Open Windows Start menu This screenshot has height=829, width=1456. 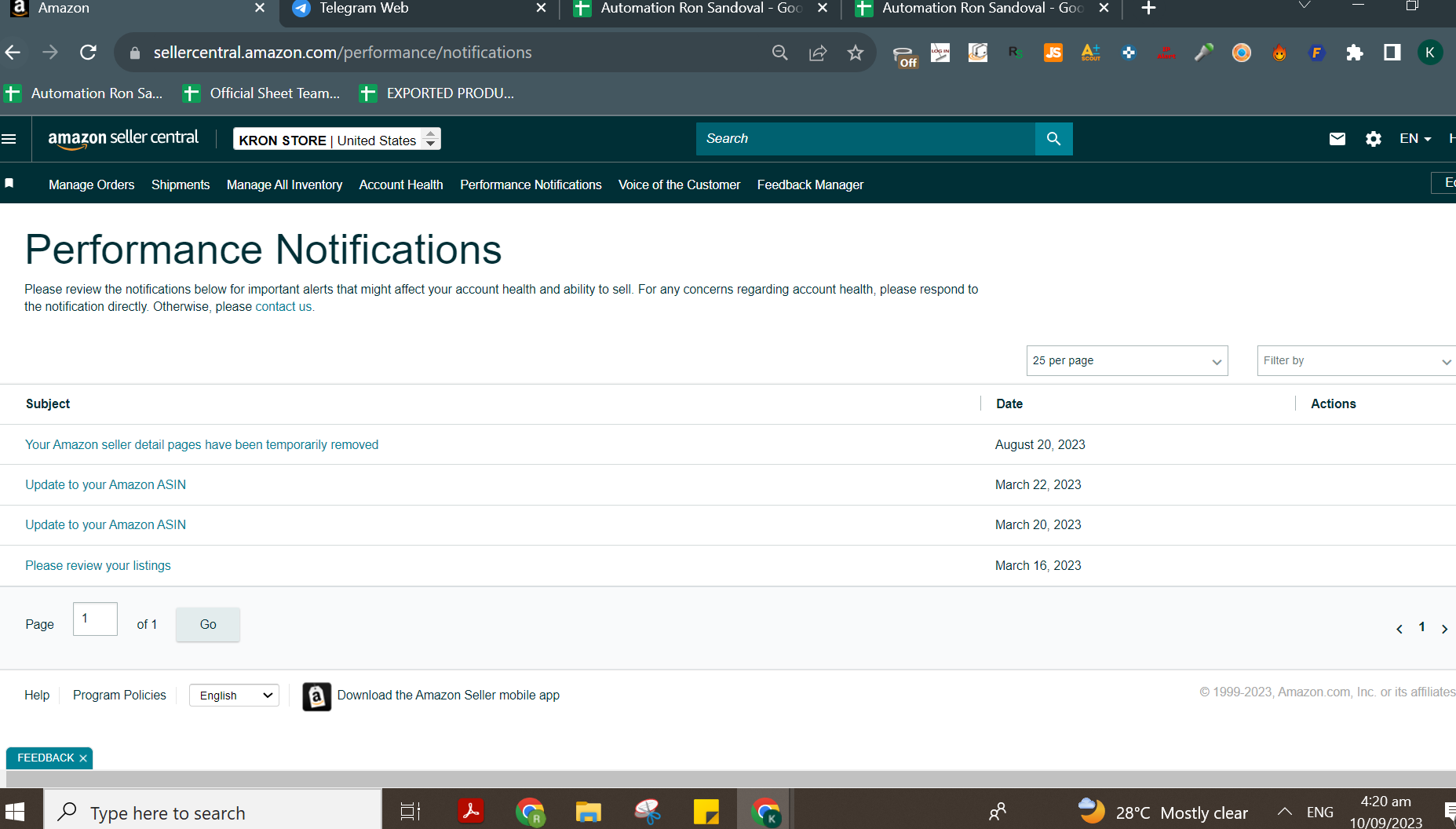point(14,812)
